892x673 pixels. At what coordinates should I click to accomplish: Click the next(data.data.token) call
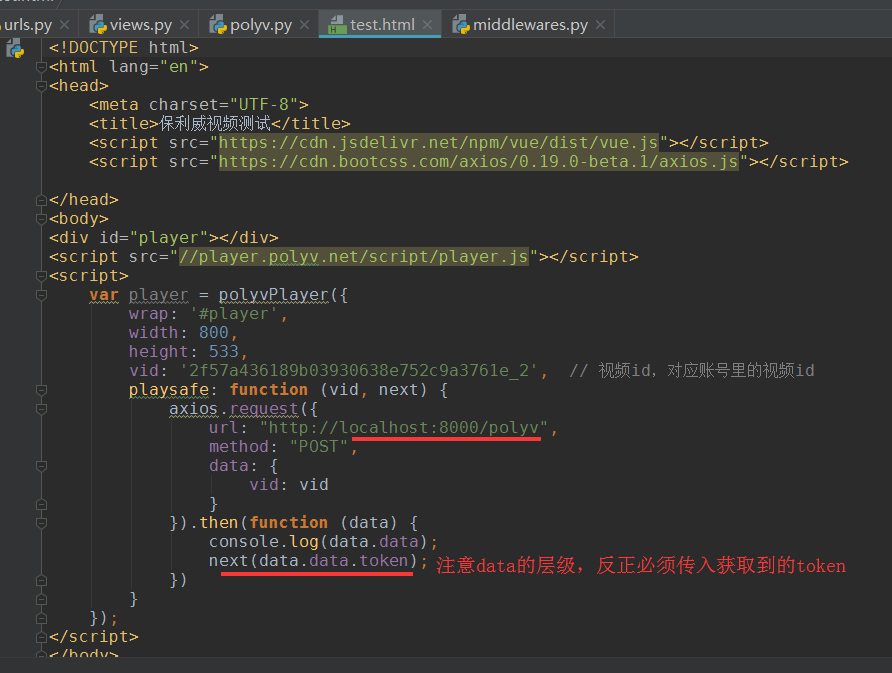(318, 561)
